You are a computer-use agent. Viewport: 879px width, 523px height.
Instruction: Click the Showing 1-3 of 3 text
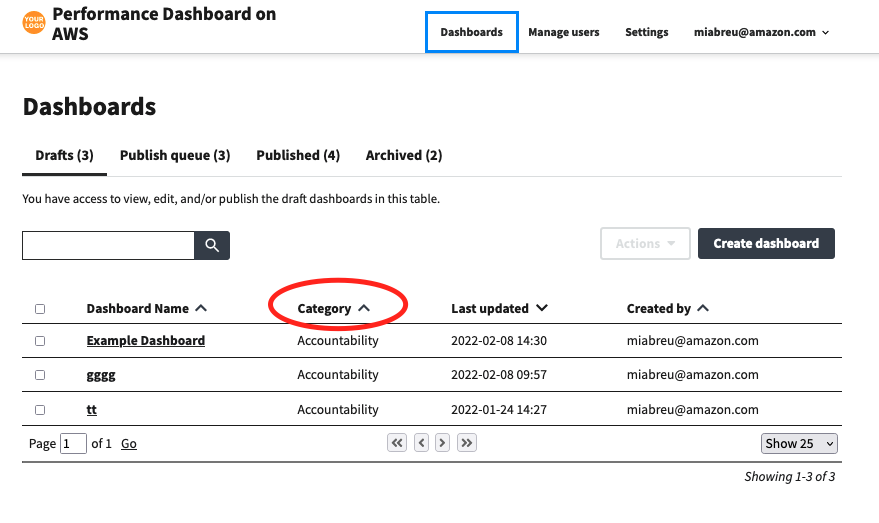(790, 476)
